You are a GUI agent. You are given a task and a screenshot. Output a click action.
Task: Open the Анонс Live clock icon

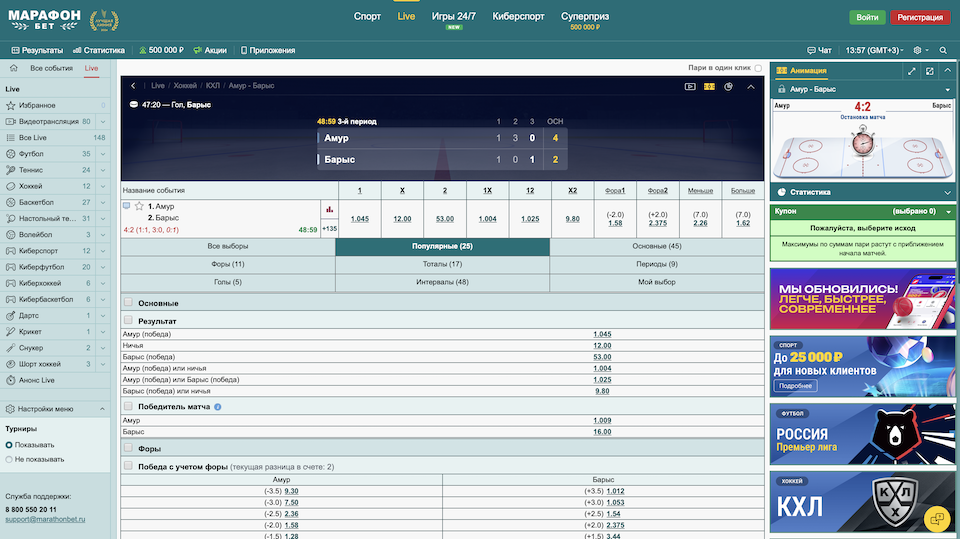pos(10,380)
